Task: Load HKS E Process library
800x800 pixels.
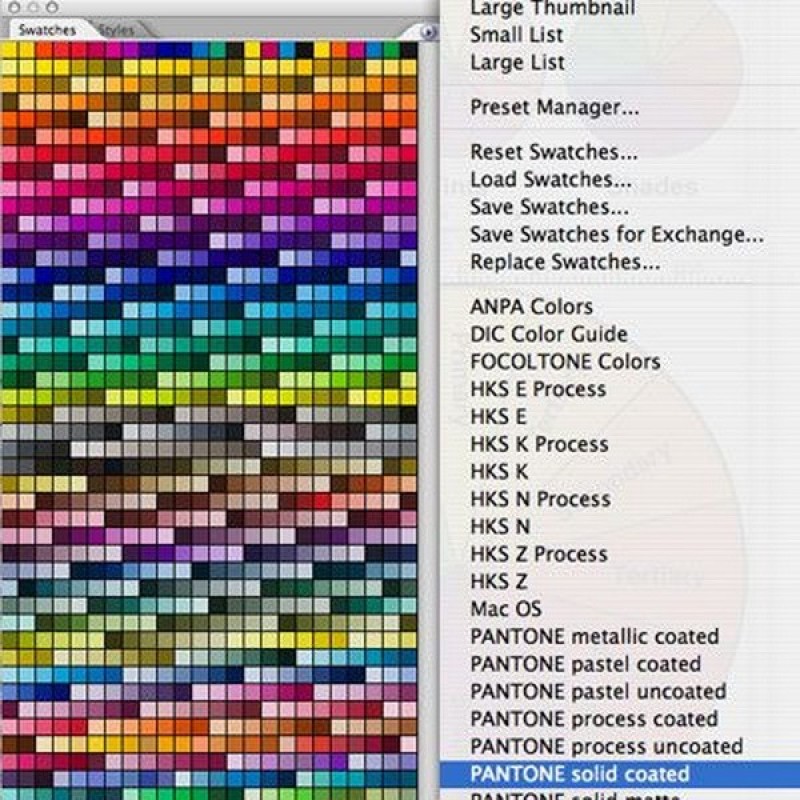Action: pyautogui.click(x=538, y=390)
